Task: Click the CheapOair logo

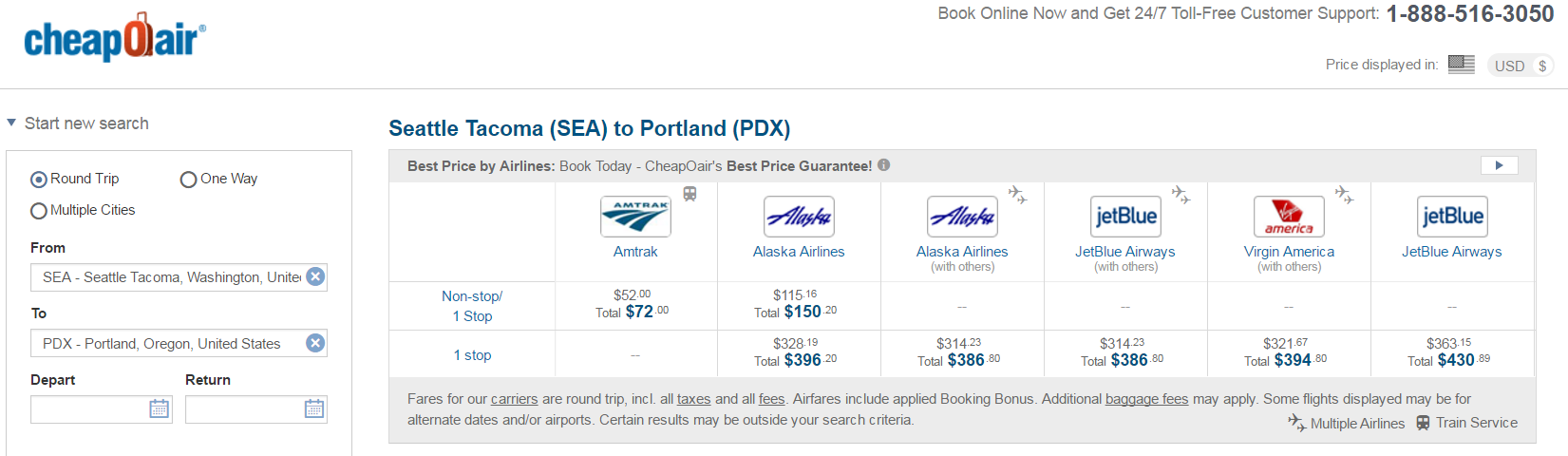Action: (114, 39)
